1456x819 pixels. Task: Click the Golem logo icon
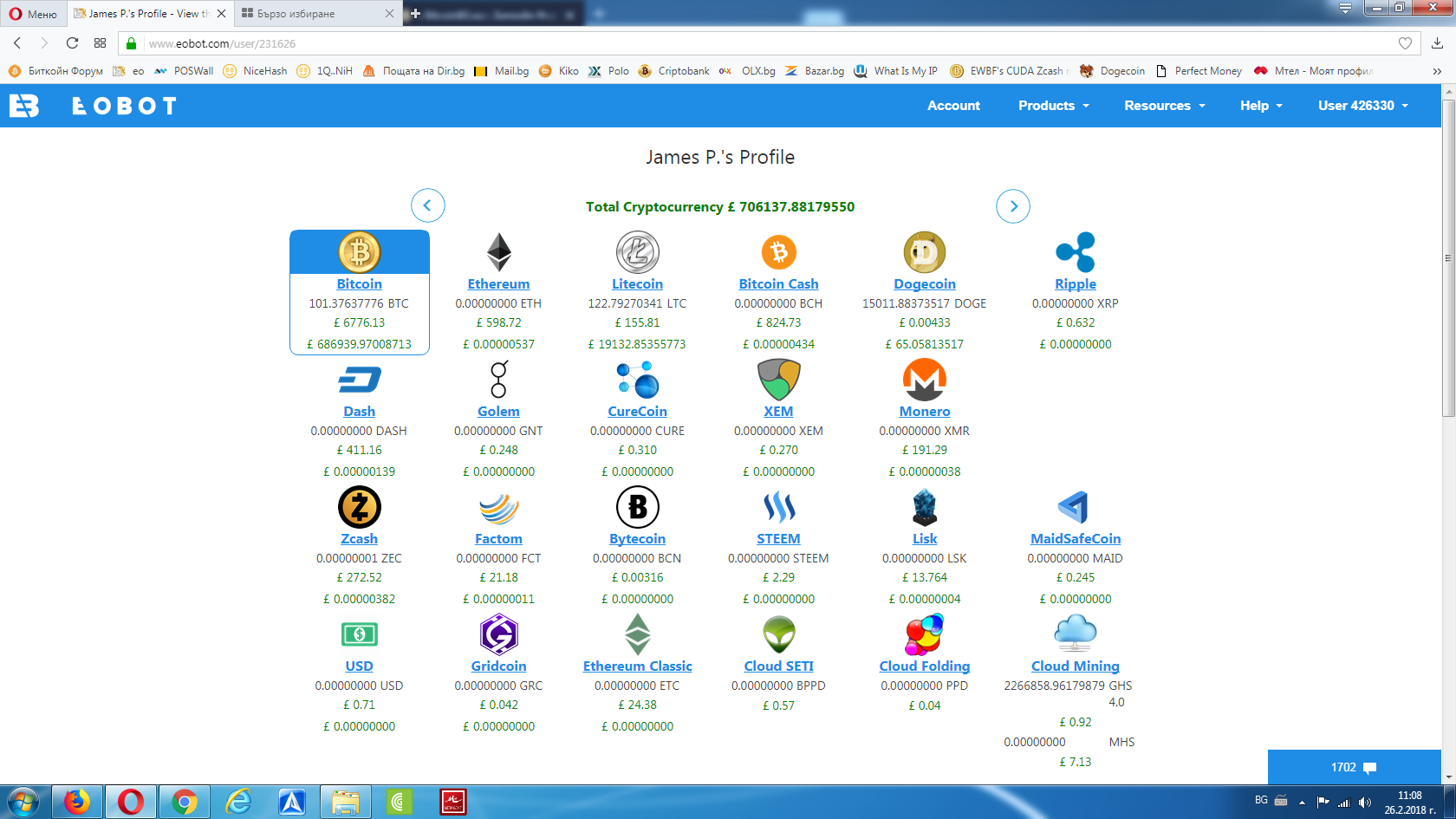pyautogui.click(x=498, y=380)
